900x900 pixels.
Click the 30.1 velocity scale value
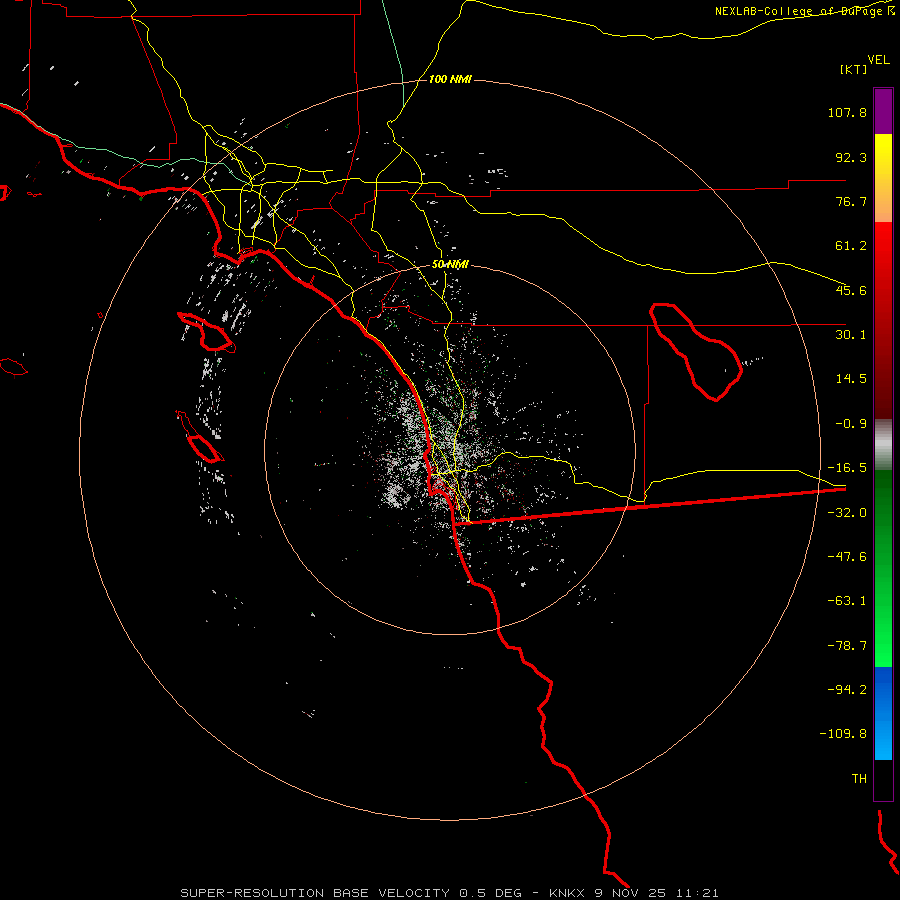pos(851,335)
